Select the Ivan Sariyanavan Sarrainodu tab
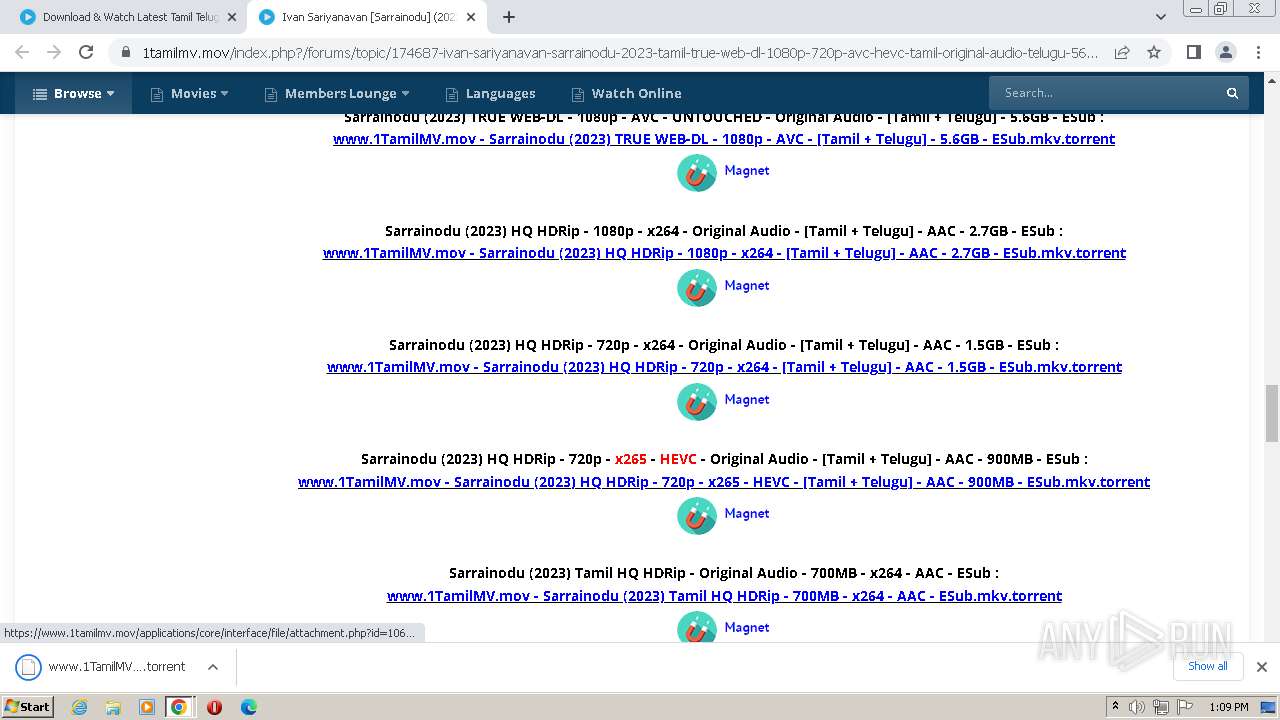 click(360, 17)
